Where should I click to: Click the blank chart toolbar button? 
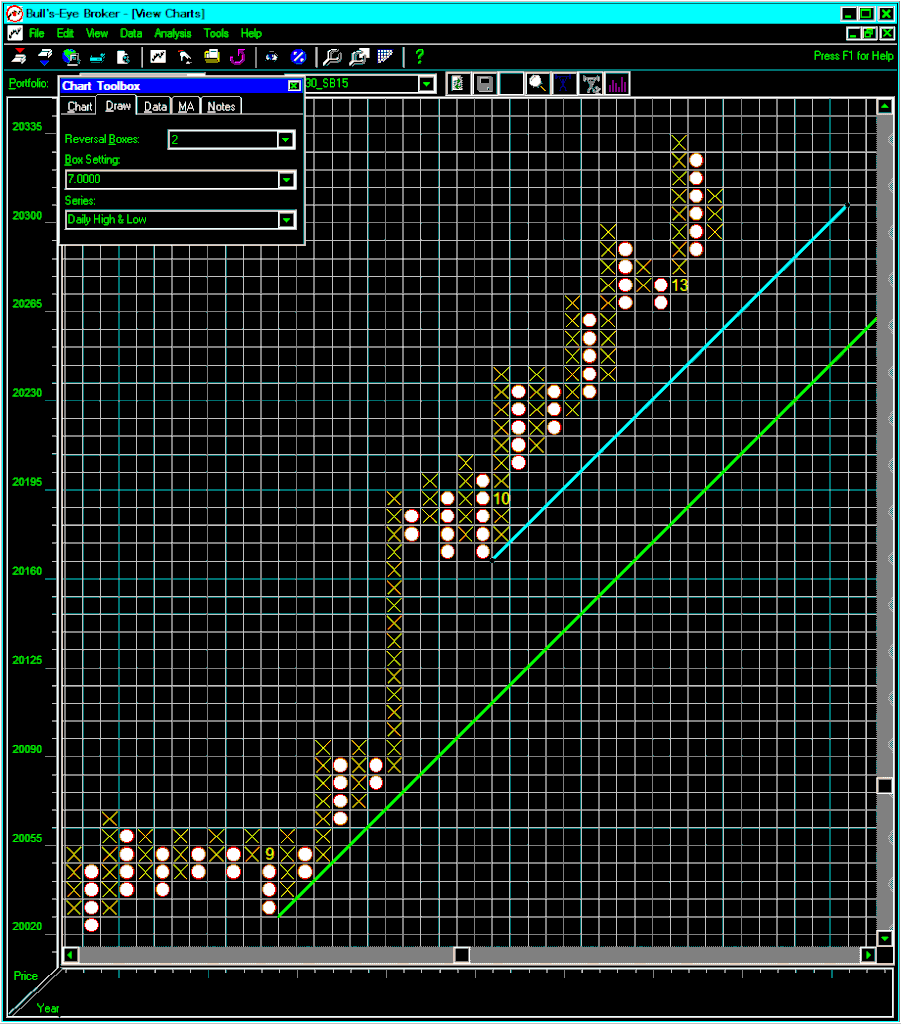click(x=511, y=84)
